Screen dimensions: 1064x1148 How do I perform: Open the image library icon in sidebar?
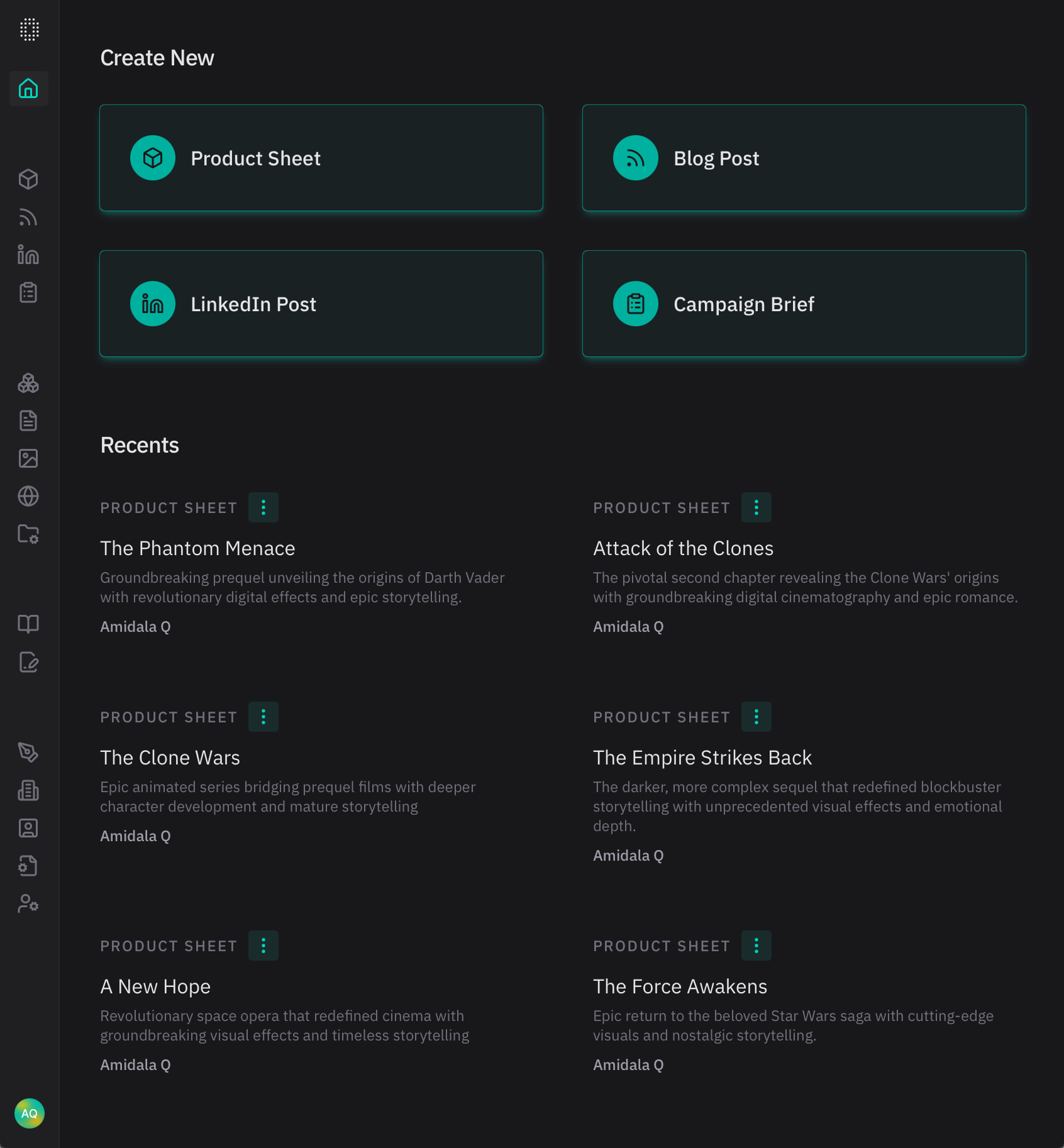[x=29, y=458]
